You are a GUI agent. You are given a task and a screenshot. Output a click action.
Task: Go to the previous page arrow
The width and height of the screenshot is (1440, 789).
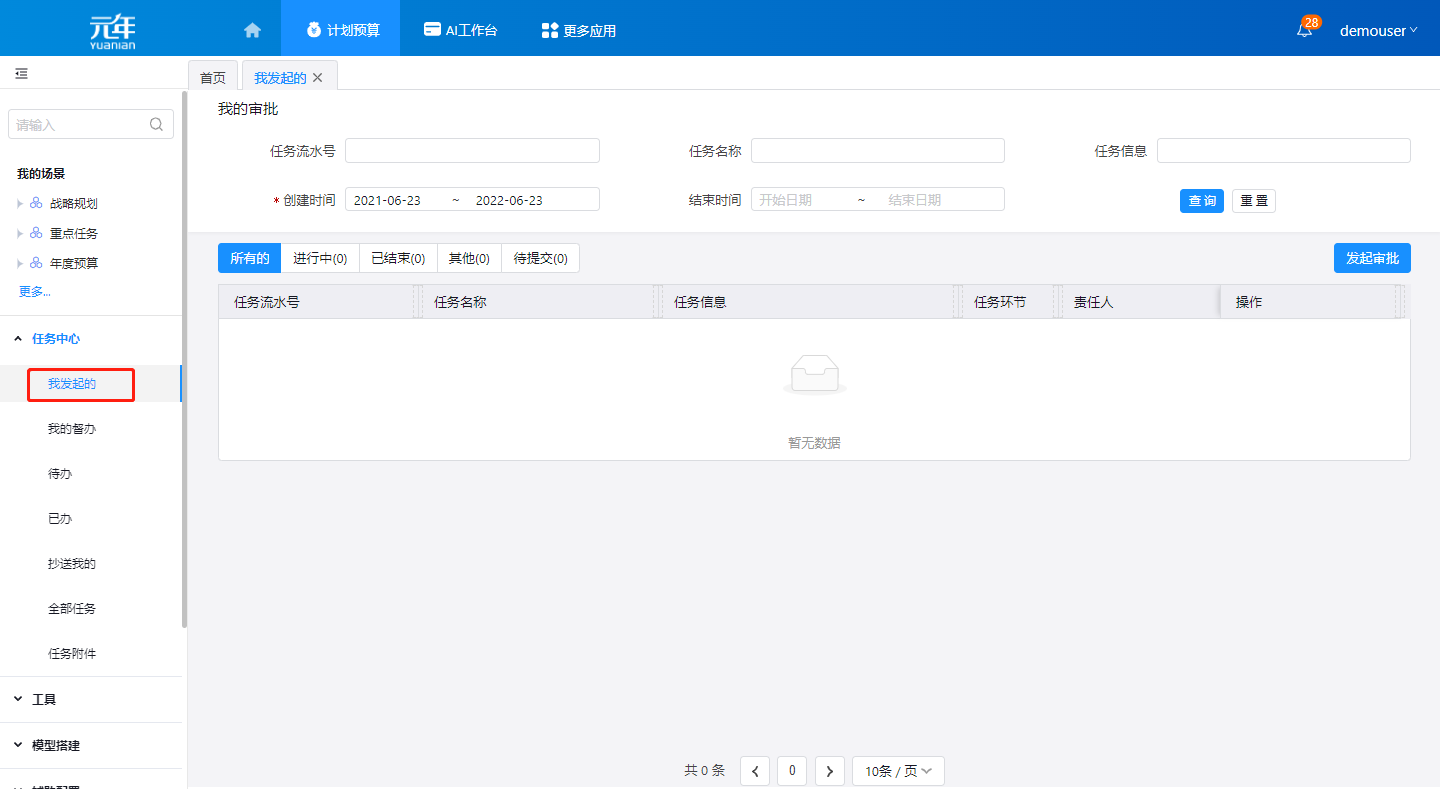(754, 771)
